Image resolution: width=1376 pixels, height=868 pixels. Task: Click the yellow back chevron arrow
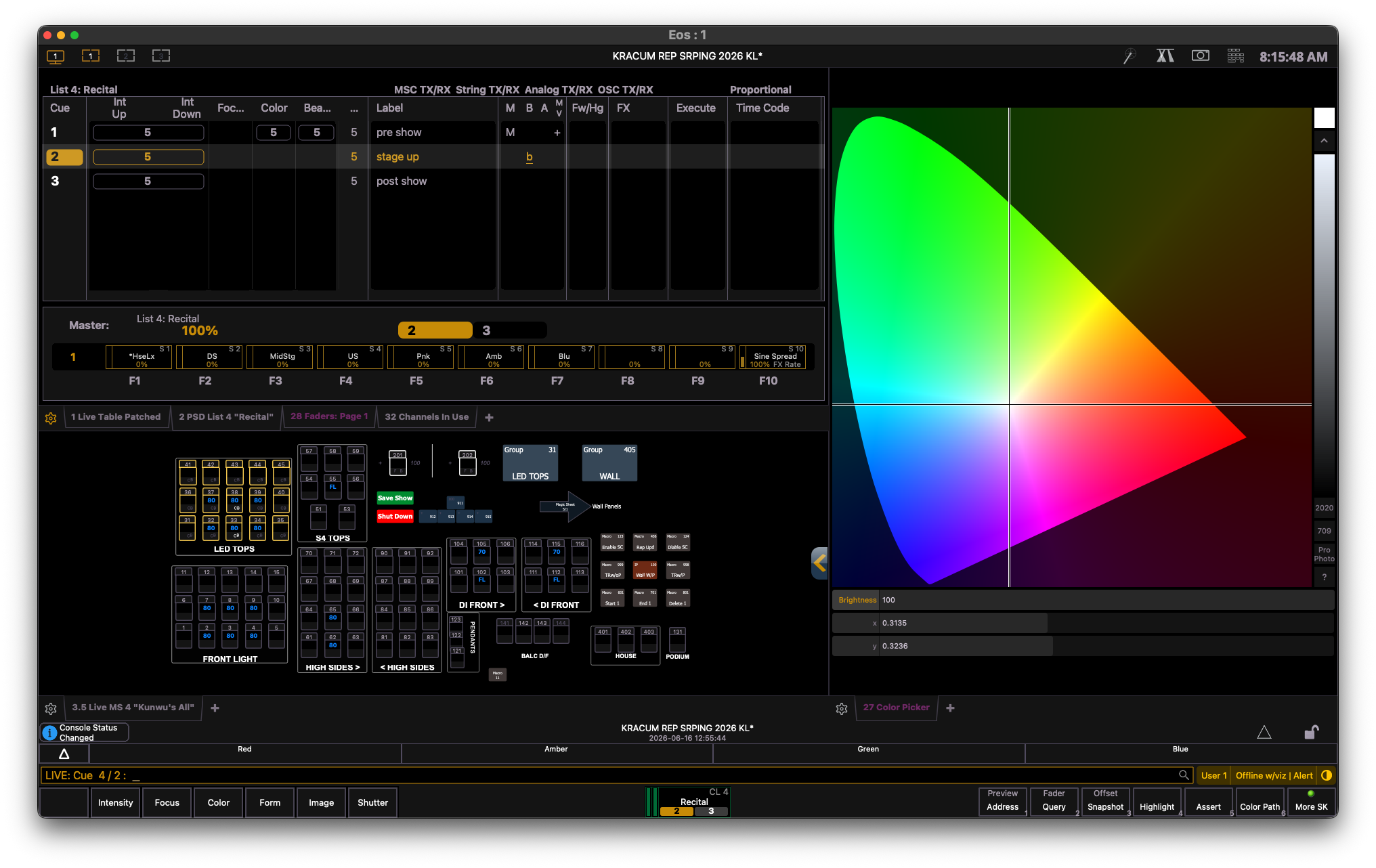[x=819, y=563]
